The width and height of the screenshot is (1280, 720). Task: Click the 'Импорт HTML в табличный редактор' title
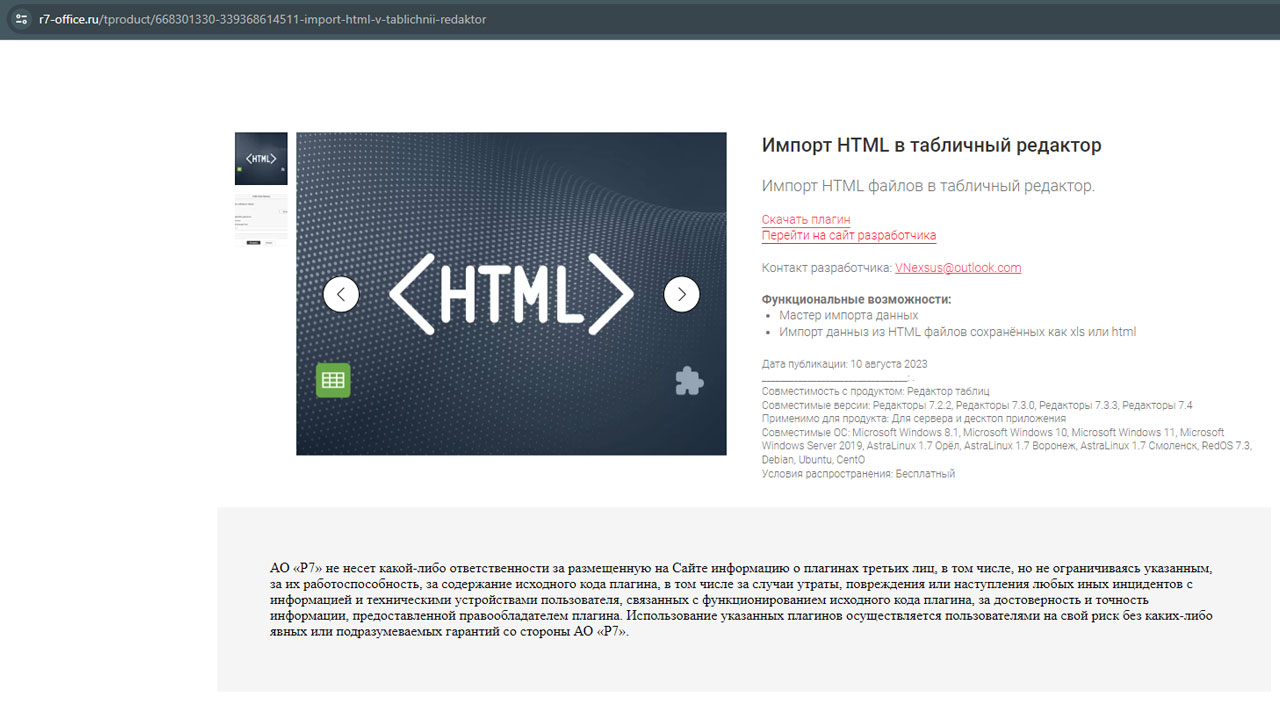pyautogui.click(x=931, y=145)
